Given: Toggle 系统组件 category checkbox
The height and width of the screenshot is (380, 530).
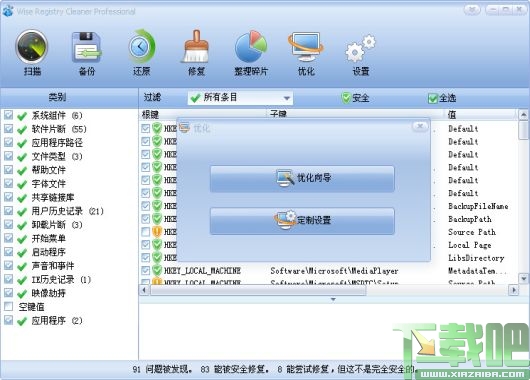Looking at the screenshot, I should (x=8, y=115).
